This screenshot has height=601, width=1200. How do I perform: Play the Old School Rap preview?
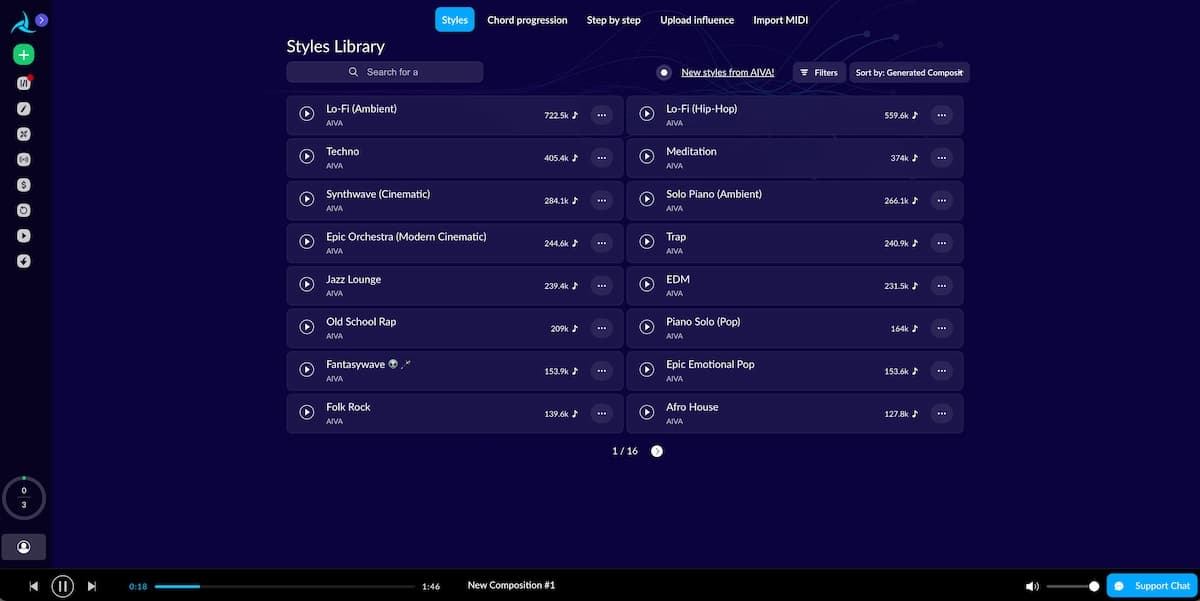[307, 328]
